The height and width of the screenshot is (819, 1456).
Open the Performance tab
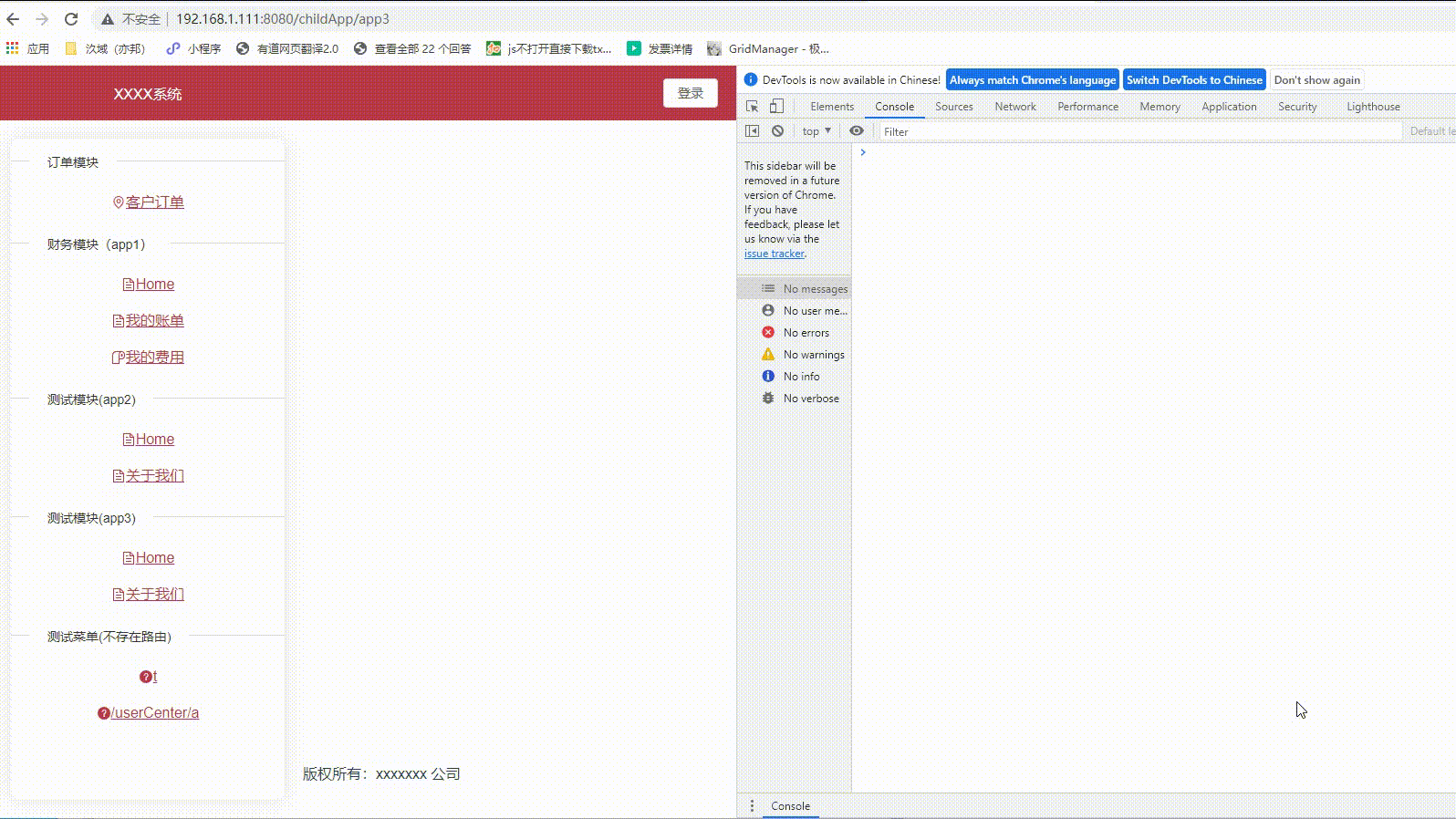[x=1087, y=107]
